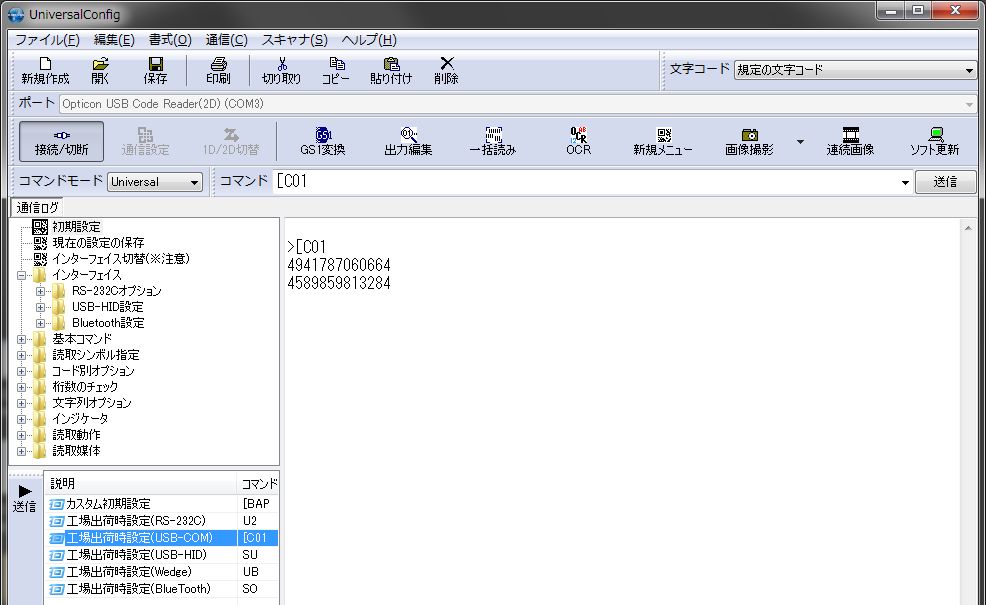
Task: Select 現在の設定の保存 tree item
Action: tap(98, 243)
